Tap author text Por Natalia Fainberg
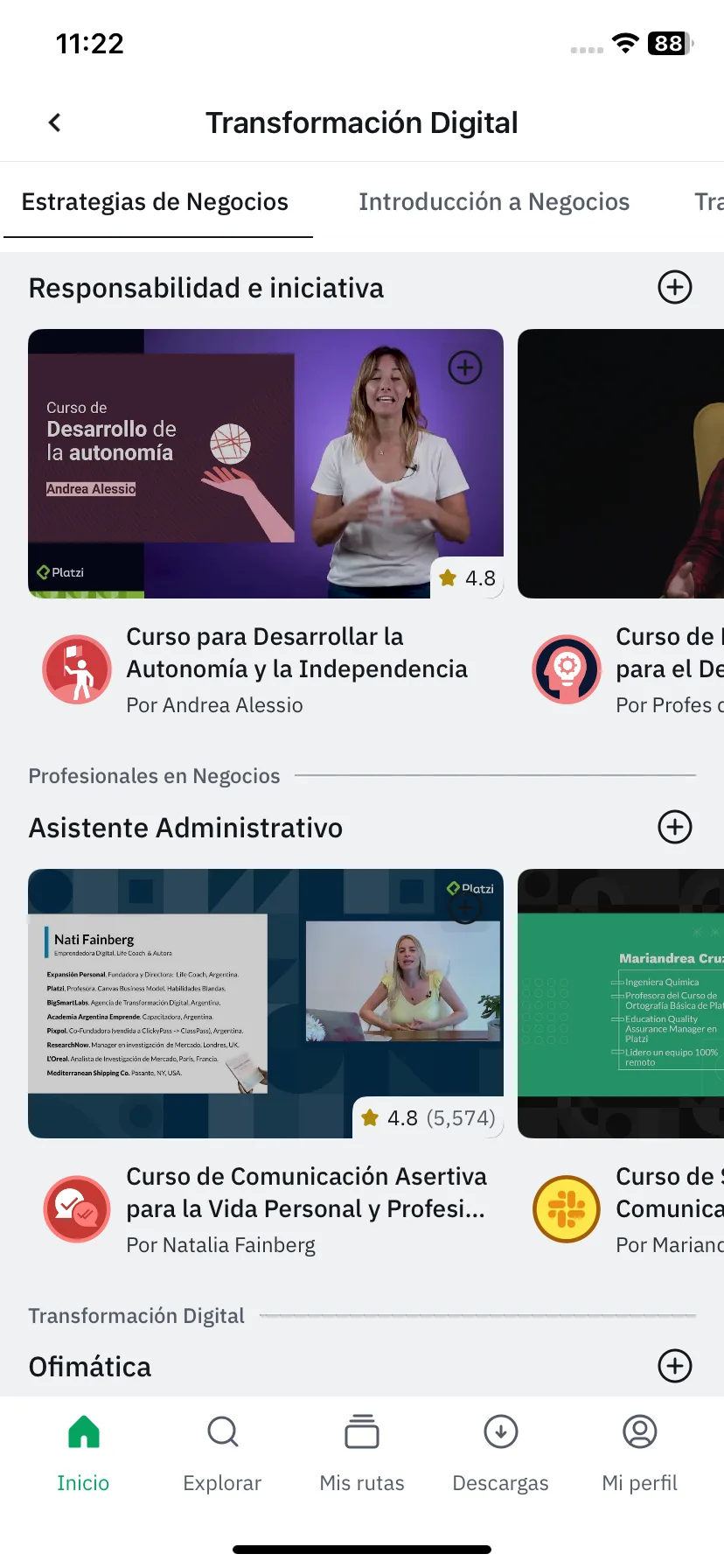 [x=220, y=1245]
